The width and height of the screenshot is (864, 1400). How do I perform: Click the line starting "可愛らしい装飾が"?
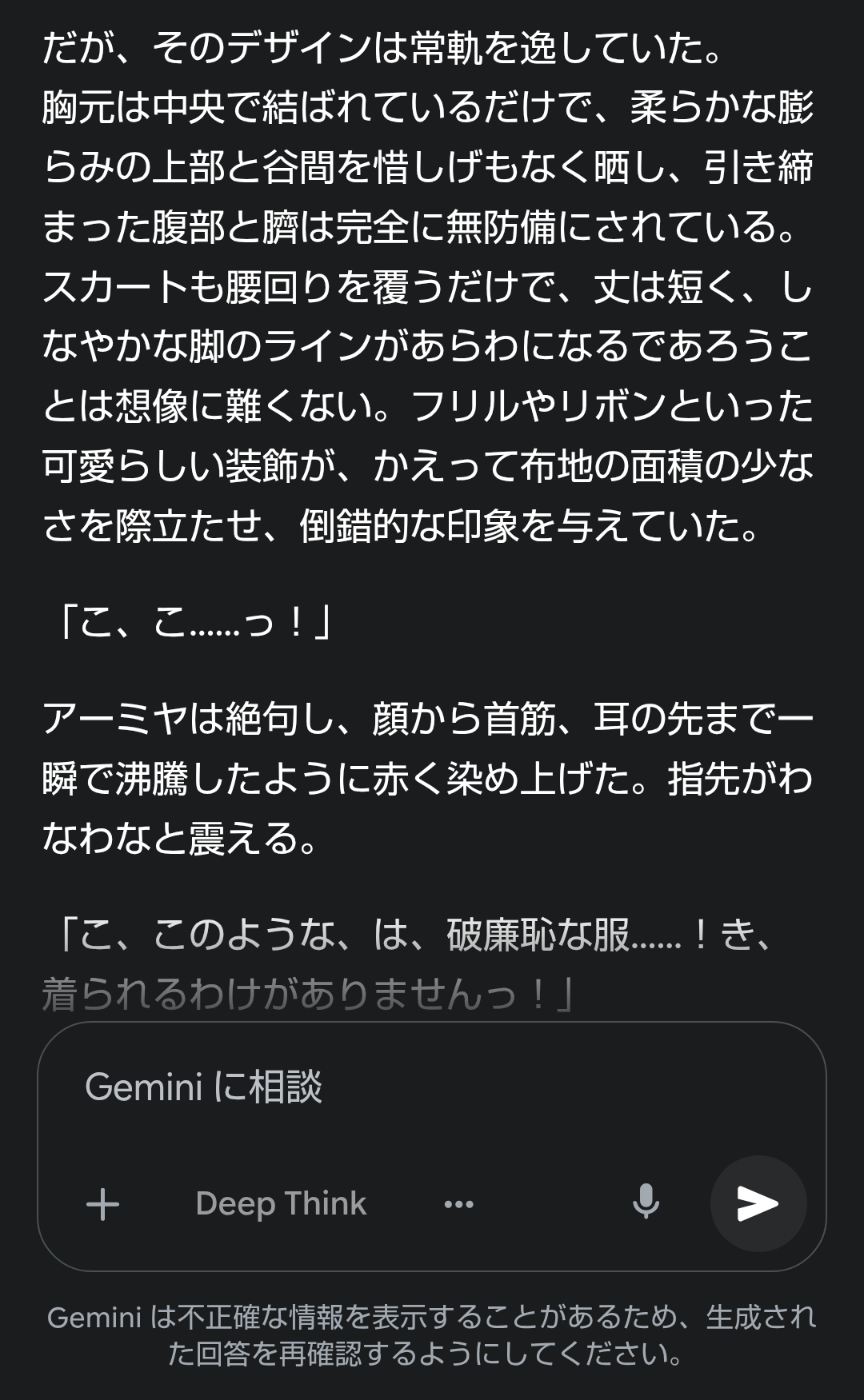[427, 467]
